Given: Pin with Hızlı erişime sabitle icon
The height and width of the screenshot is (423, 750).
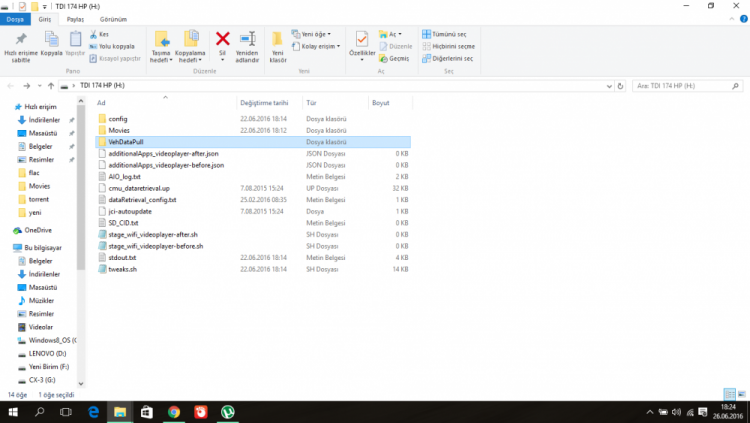Looking at the screenshot, I should click(21, 42).
